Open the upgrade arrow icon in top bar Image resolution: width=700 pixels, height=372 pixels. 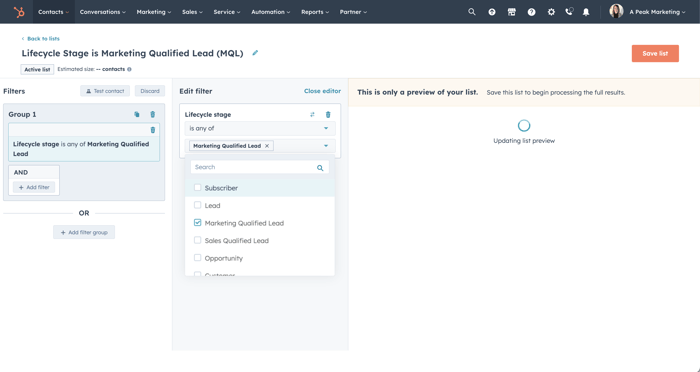(492, 12)
